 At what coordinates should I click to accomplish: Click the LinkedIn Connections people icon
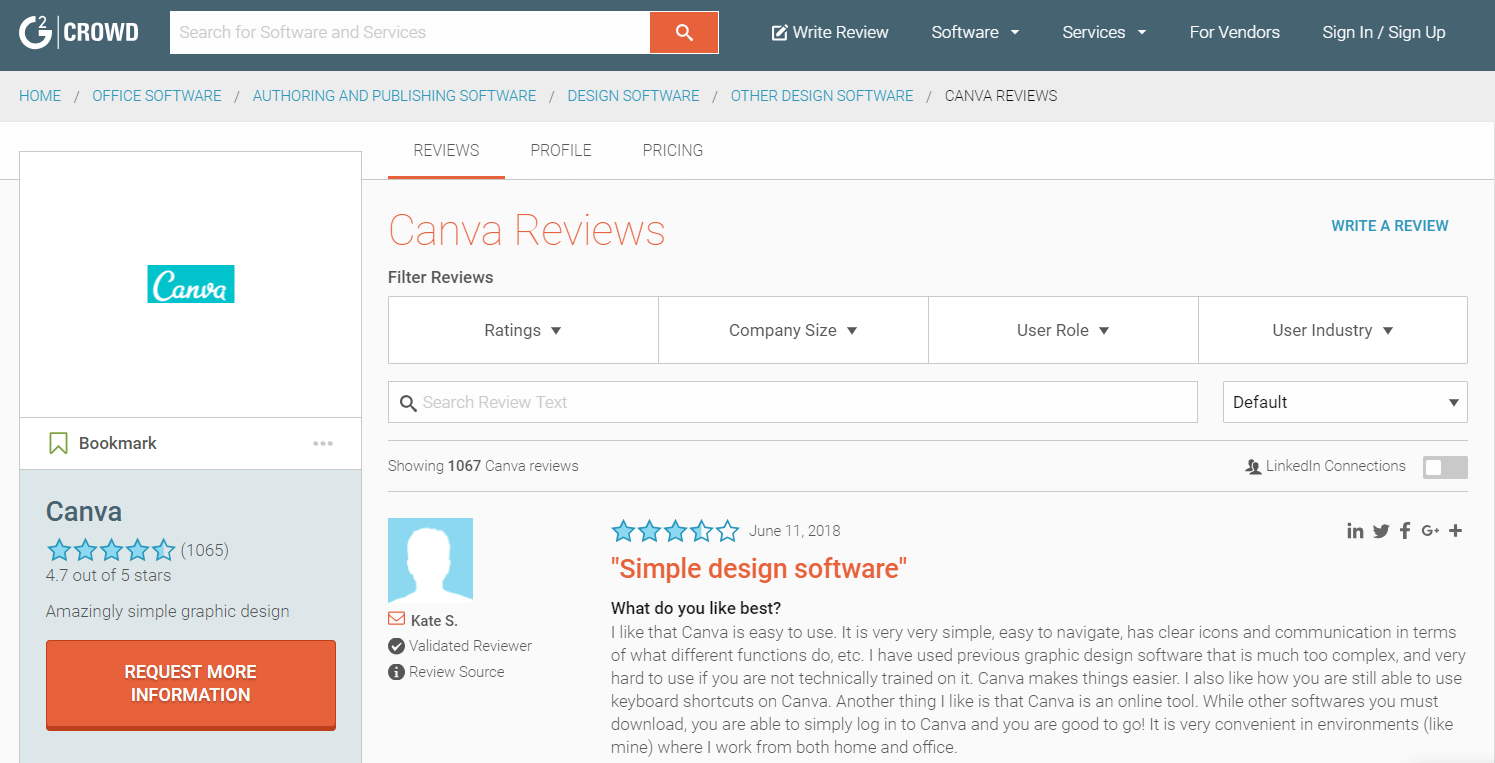click(x=1253, y=466)
